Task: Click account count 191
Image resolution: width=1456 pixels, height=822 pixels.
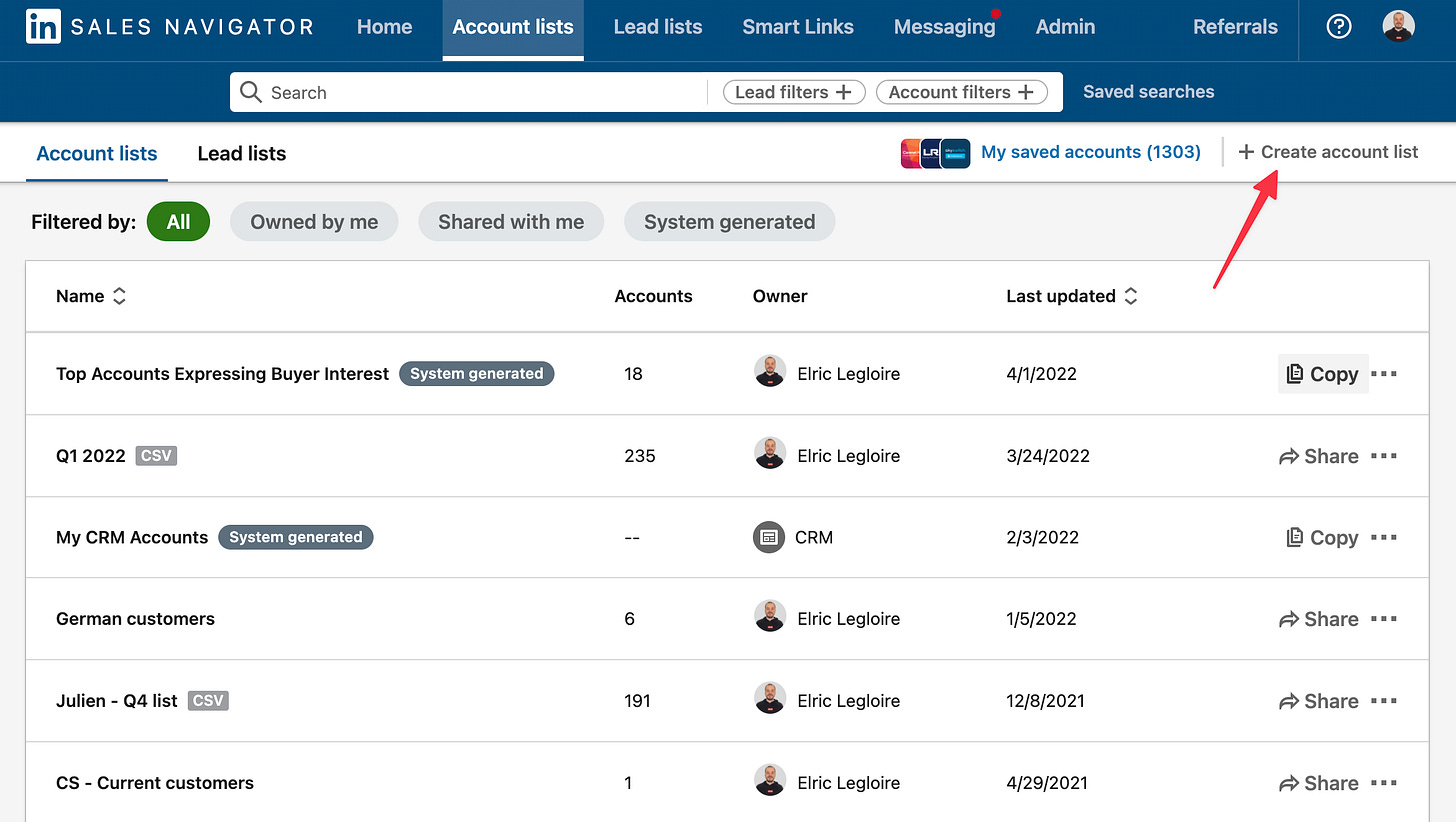Action: [637, 701]
